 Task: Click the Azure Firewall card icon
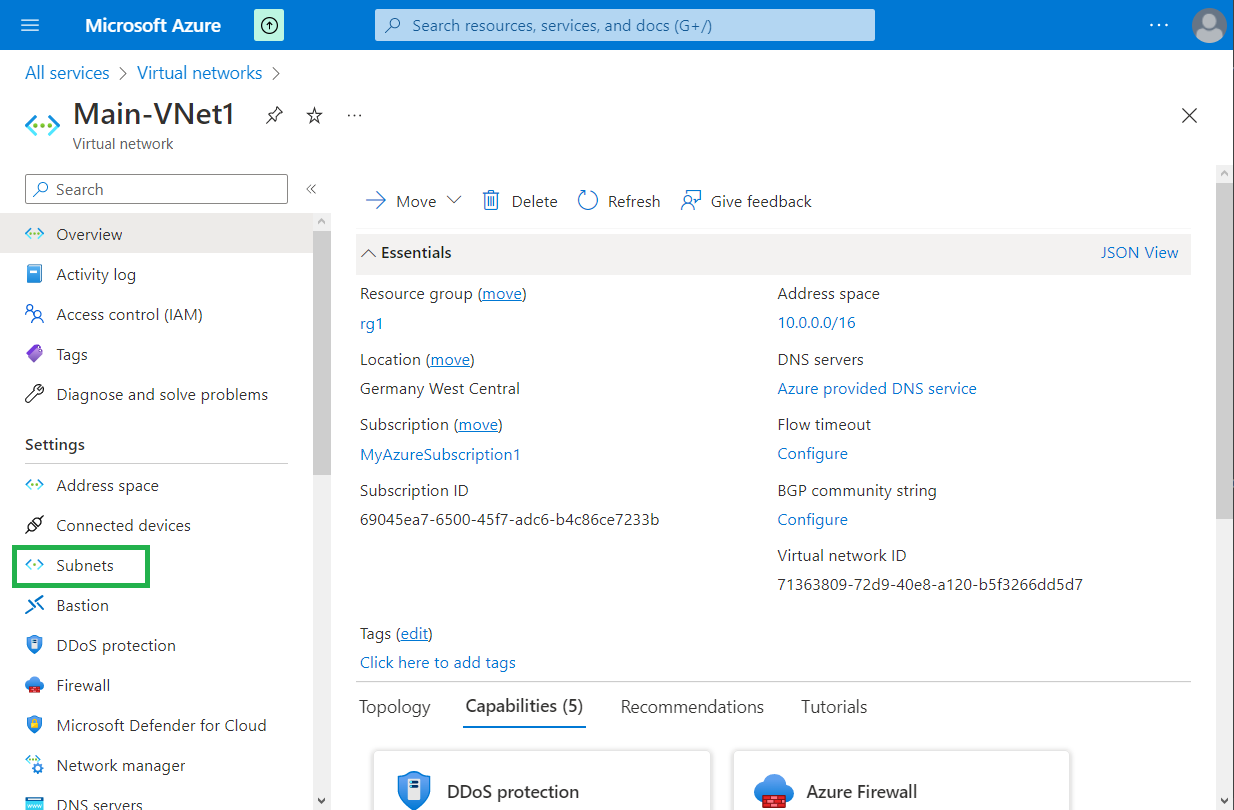(x=774, y=791)
